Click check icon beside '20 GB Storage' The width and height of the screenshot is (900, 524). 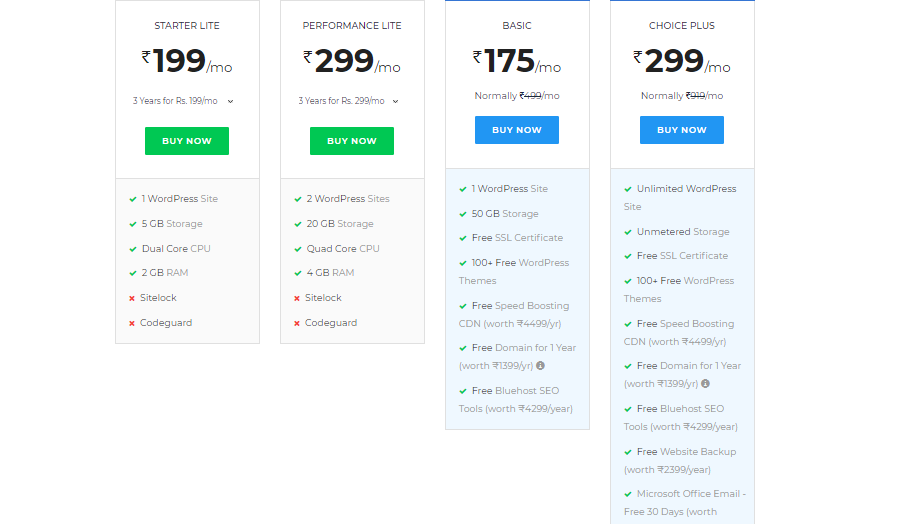click(298, 224)
